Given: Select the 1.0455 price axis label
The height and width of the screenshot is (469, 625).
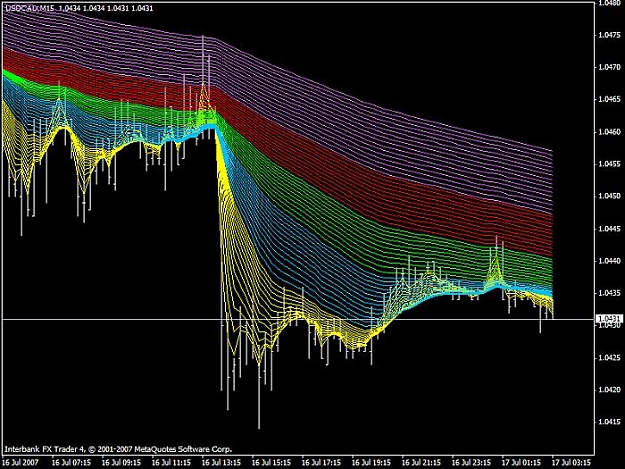Looking at the screenshot, I should 609,164.
